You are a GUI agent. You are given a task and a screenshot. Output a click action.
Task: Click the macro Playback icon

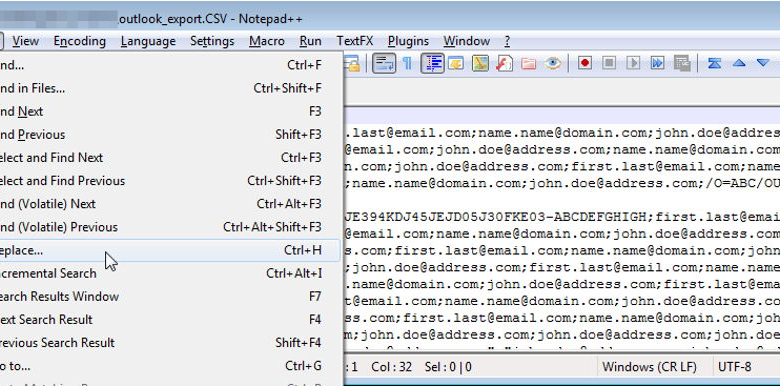[x=633, y=63]
